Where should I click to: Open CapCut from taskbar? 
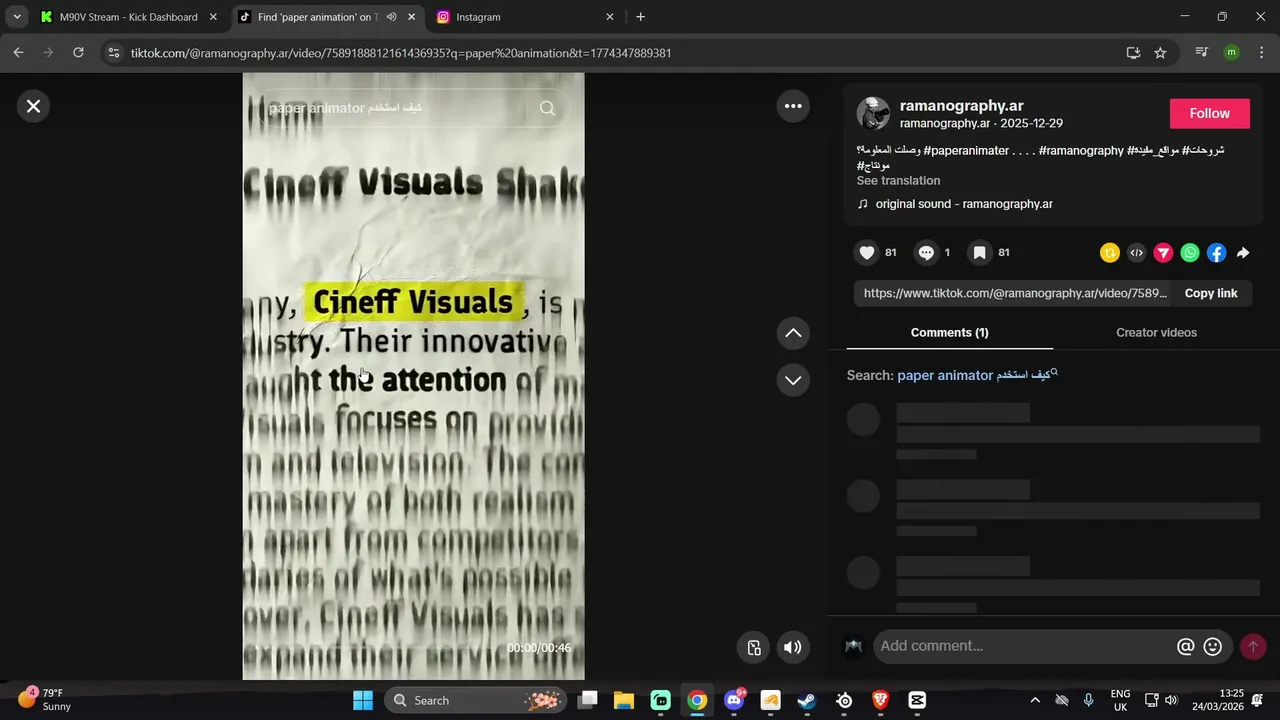[x=917, y=700]
